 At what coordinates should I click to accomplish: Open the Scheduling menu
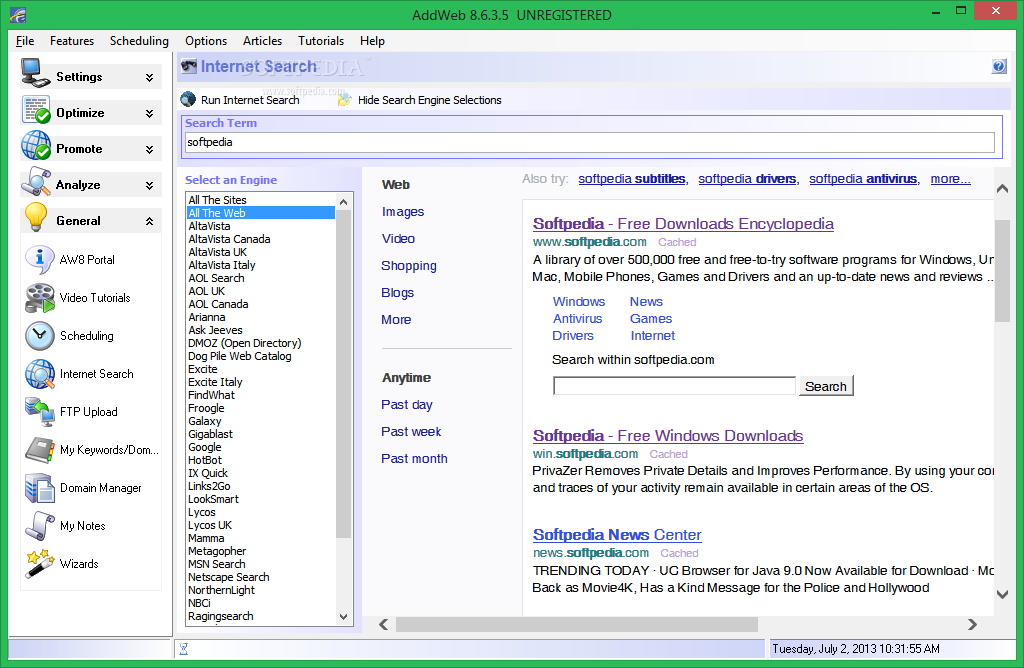[139, 40]
